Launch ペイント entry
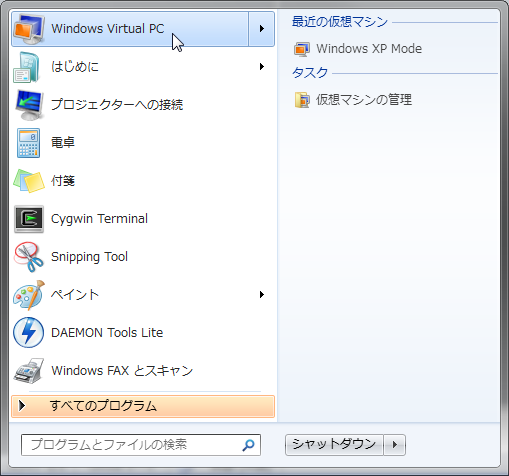 coord(143,295)
